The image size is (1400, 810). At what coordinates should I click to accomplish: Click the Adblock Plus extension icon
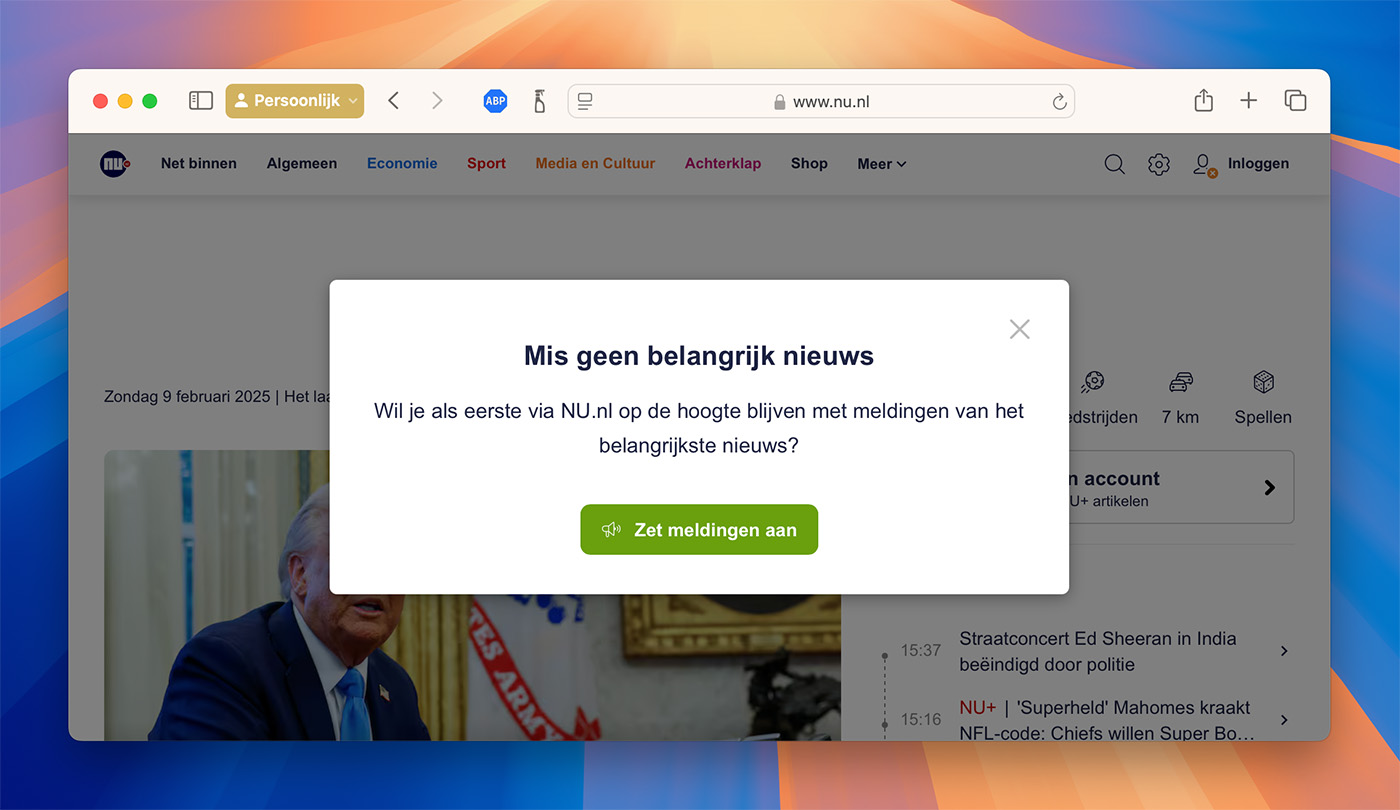click(495, 101)
